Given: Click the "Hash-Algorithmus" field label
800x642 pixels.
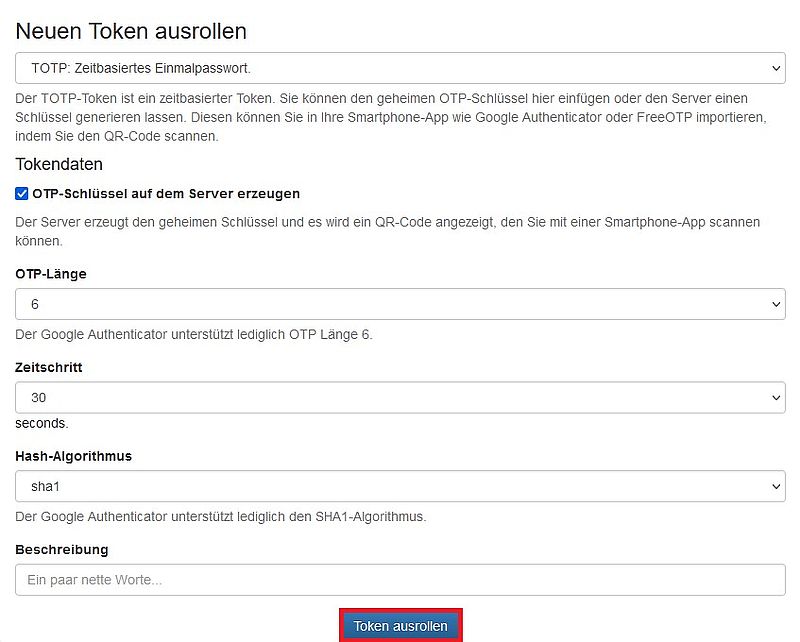Looking at the screenshot, I should (74, 456).
